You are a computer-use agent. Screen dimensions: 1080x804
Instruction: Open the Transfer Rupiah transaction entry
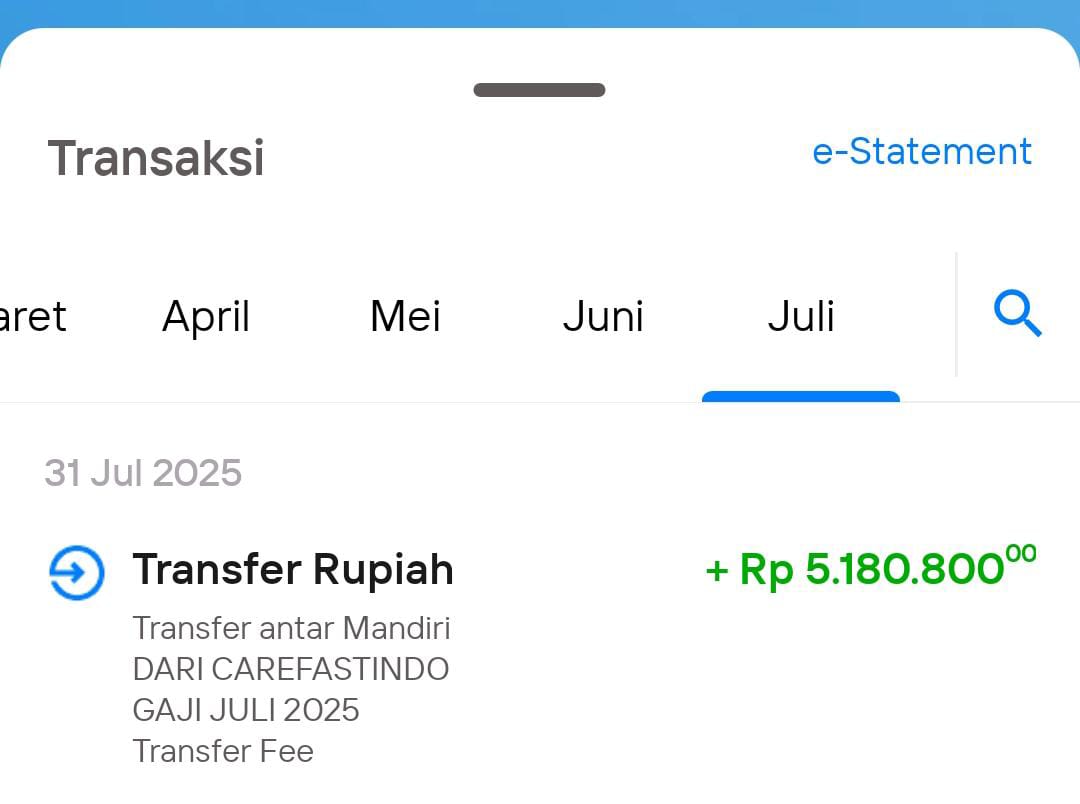coord(540,654)
